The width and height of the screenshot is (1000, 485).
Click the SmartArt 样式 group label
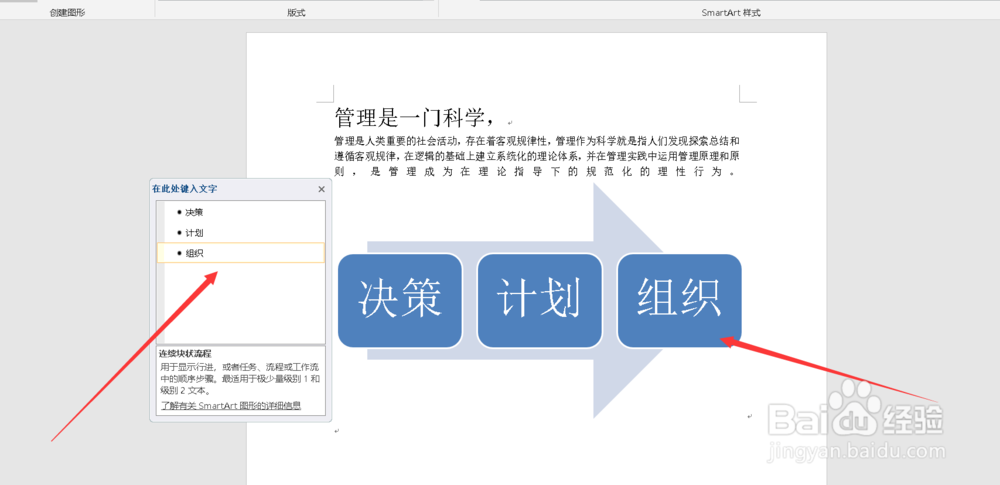pyautogui.click(x=731, y=13)
